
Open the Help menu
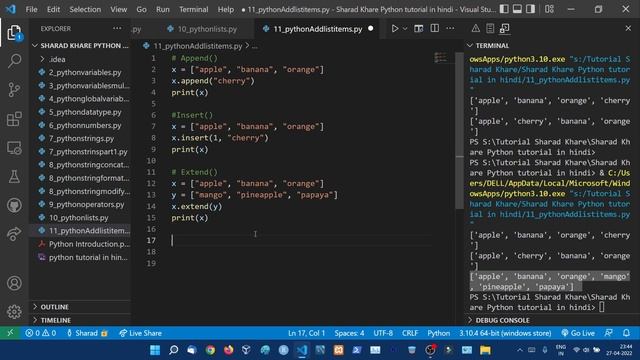(225, 9)
